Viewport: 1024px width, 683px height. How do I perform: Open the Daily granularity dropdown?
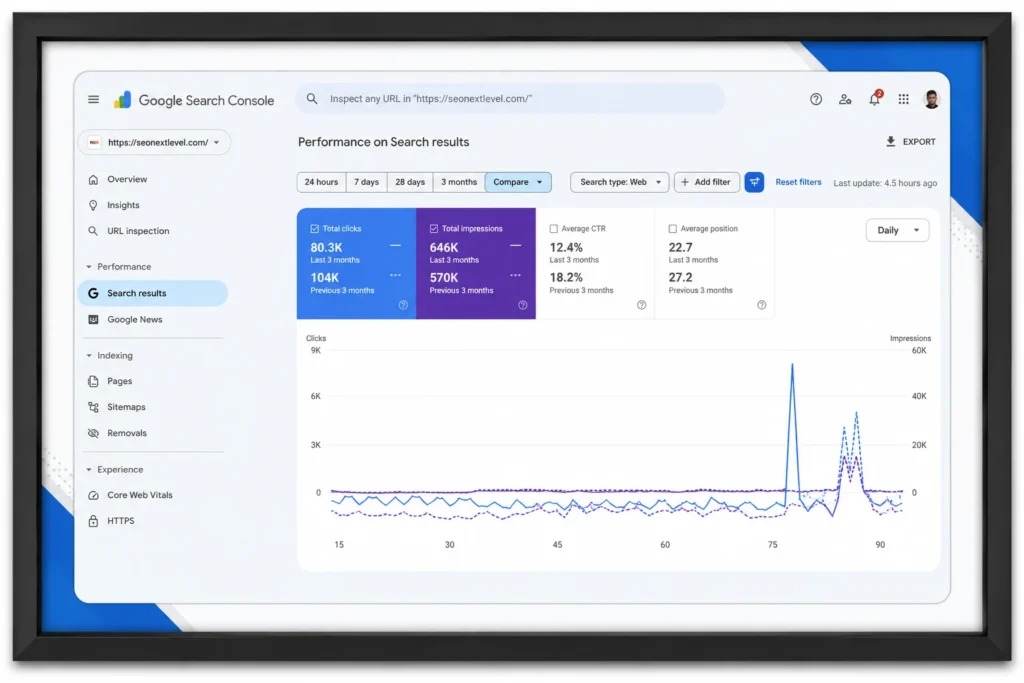click(897, 230)
